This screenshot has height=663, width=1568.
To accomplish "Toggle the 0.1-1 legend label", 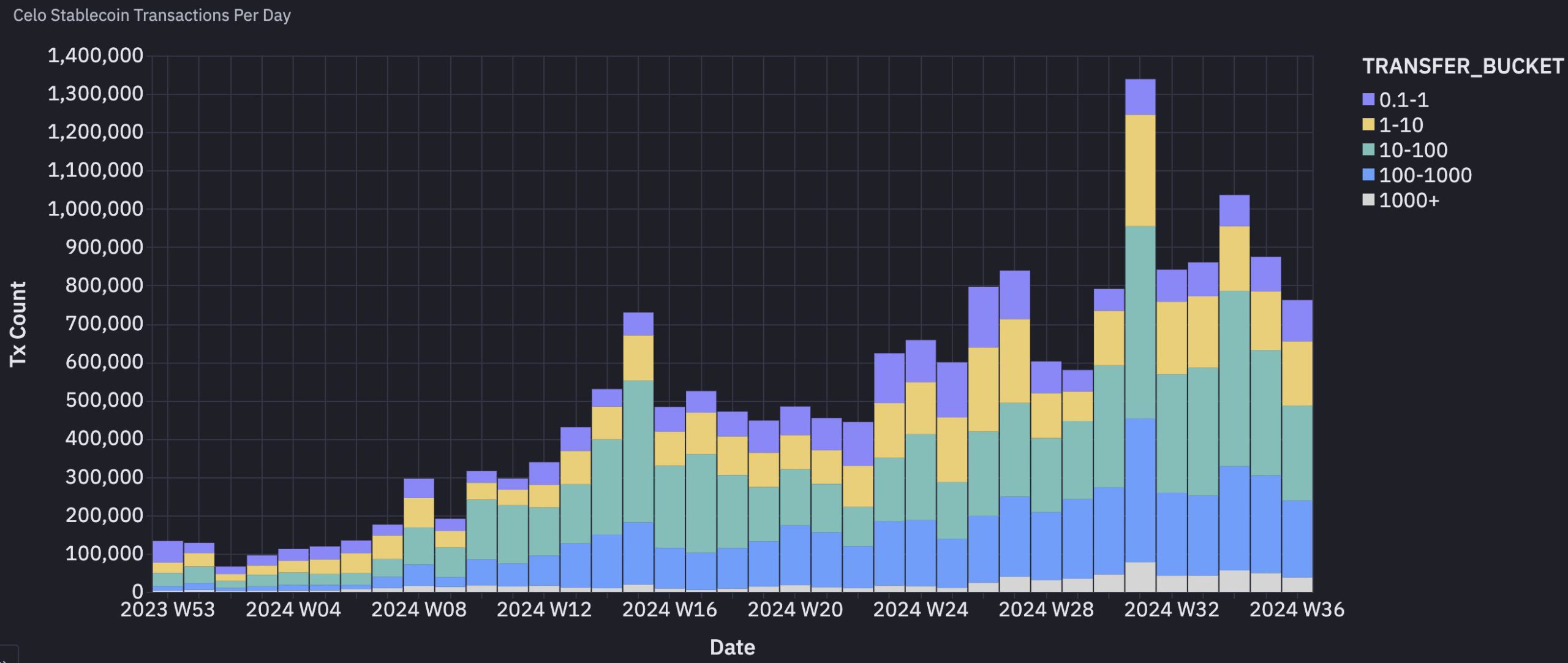I will tap(1403, 99).
